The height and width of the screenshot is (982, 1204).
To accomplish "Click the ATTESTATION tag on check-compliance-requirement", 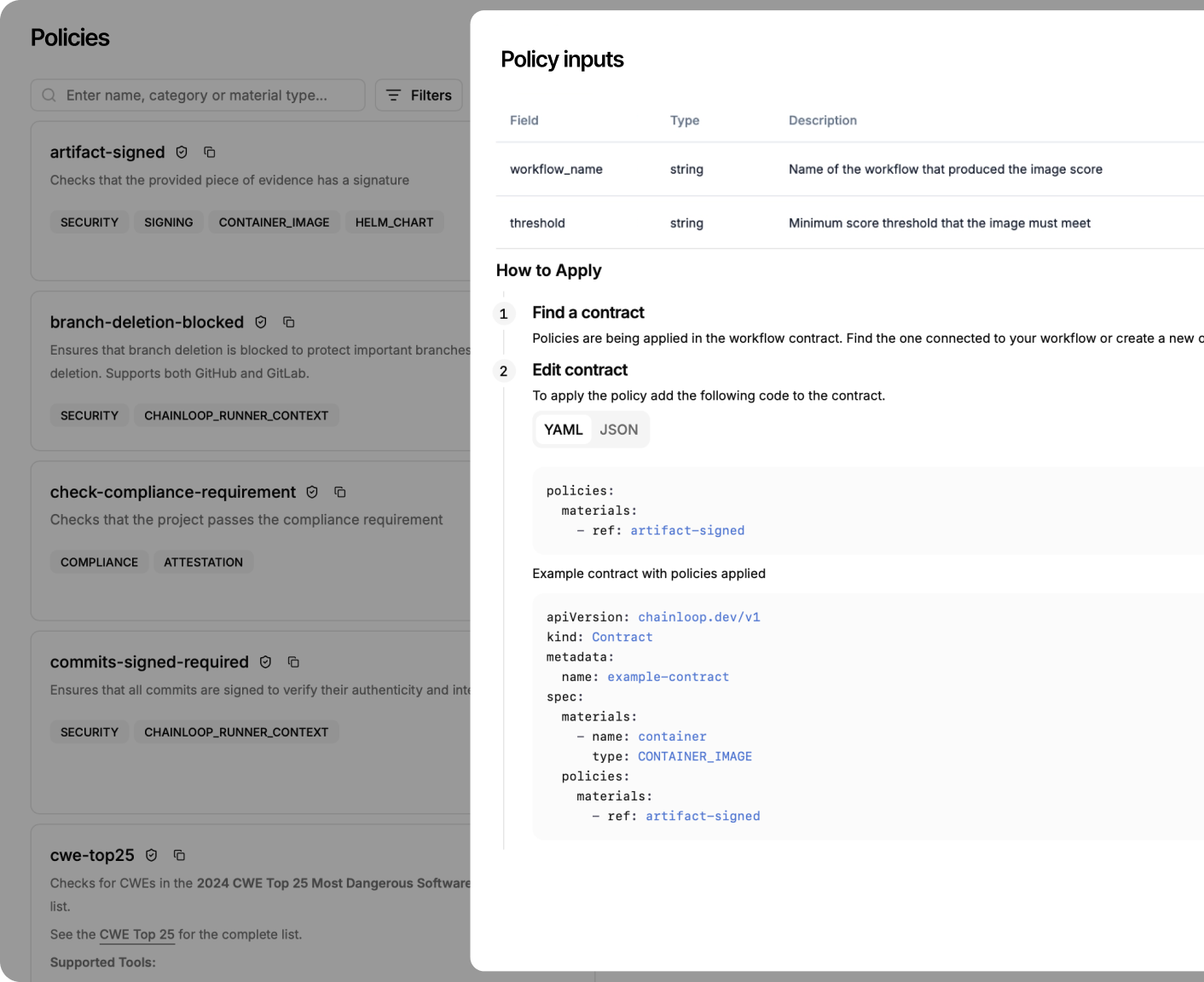I will [203, 563].
